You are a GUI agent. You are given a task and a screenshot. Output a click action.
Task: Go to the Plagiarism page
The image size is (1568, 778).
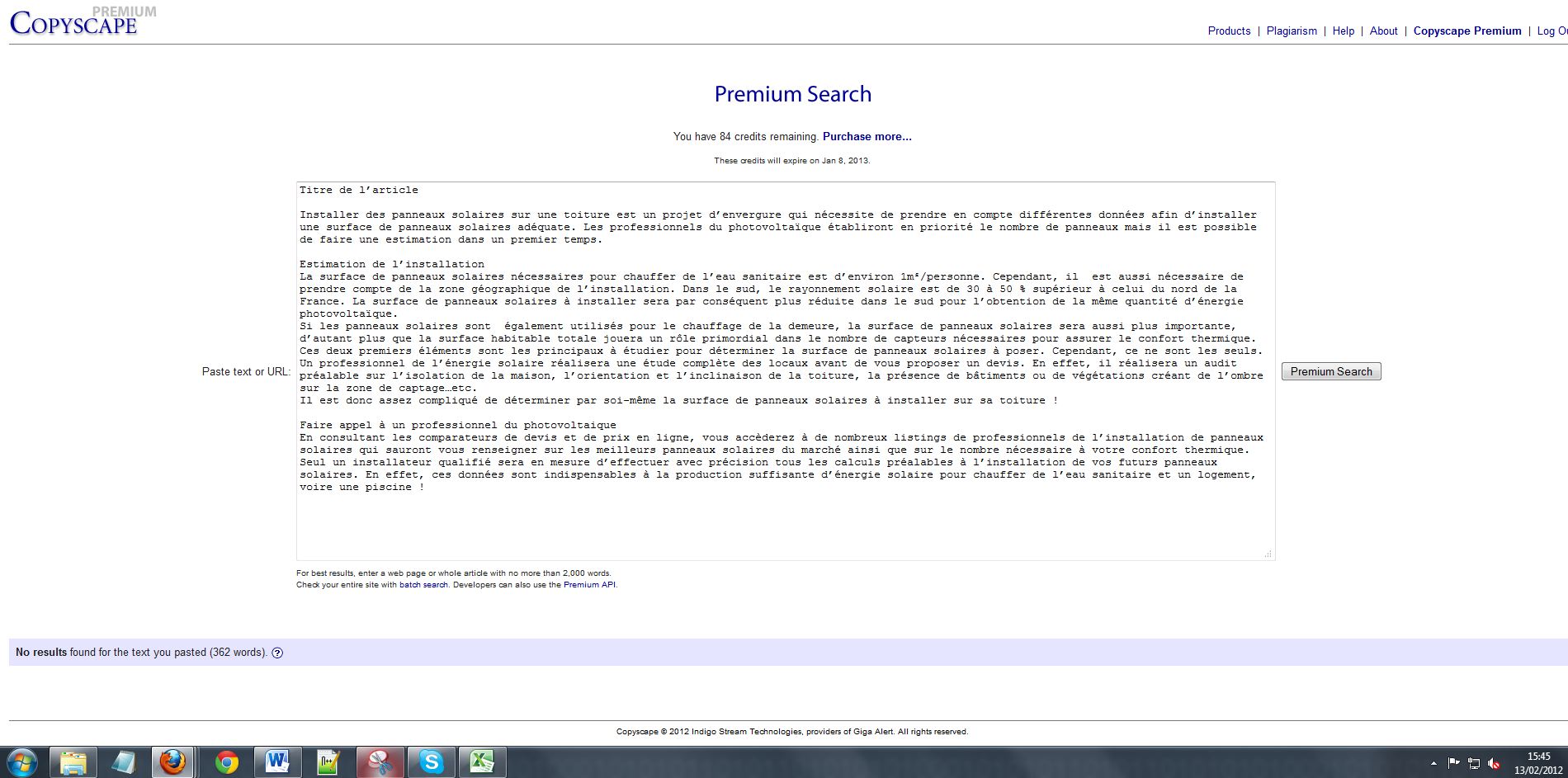coord(1292,31)
